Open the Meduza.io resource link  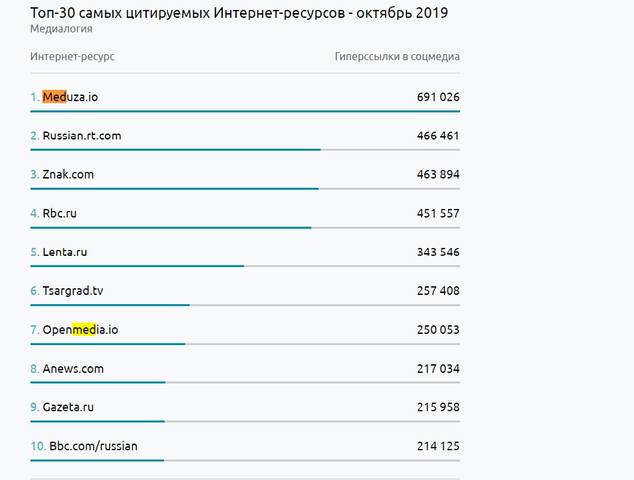(70, 97)
